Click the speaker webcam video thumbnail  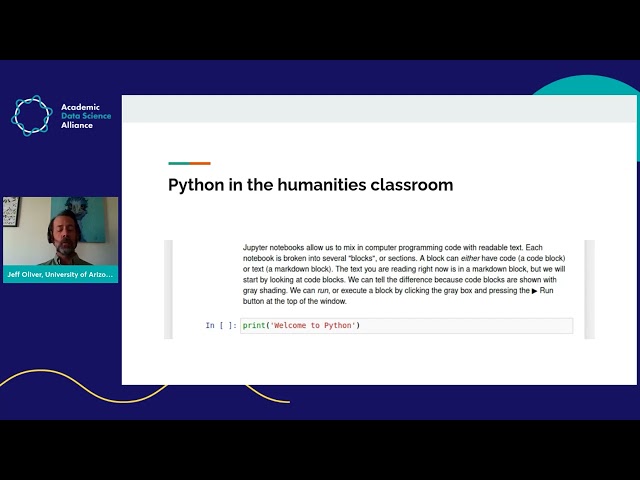click(60, 231)
